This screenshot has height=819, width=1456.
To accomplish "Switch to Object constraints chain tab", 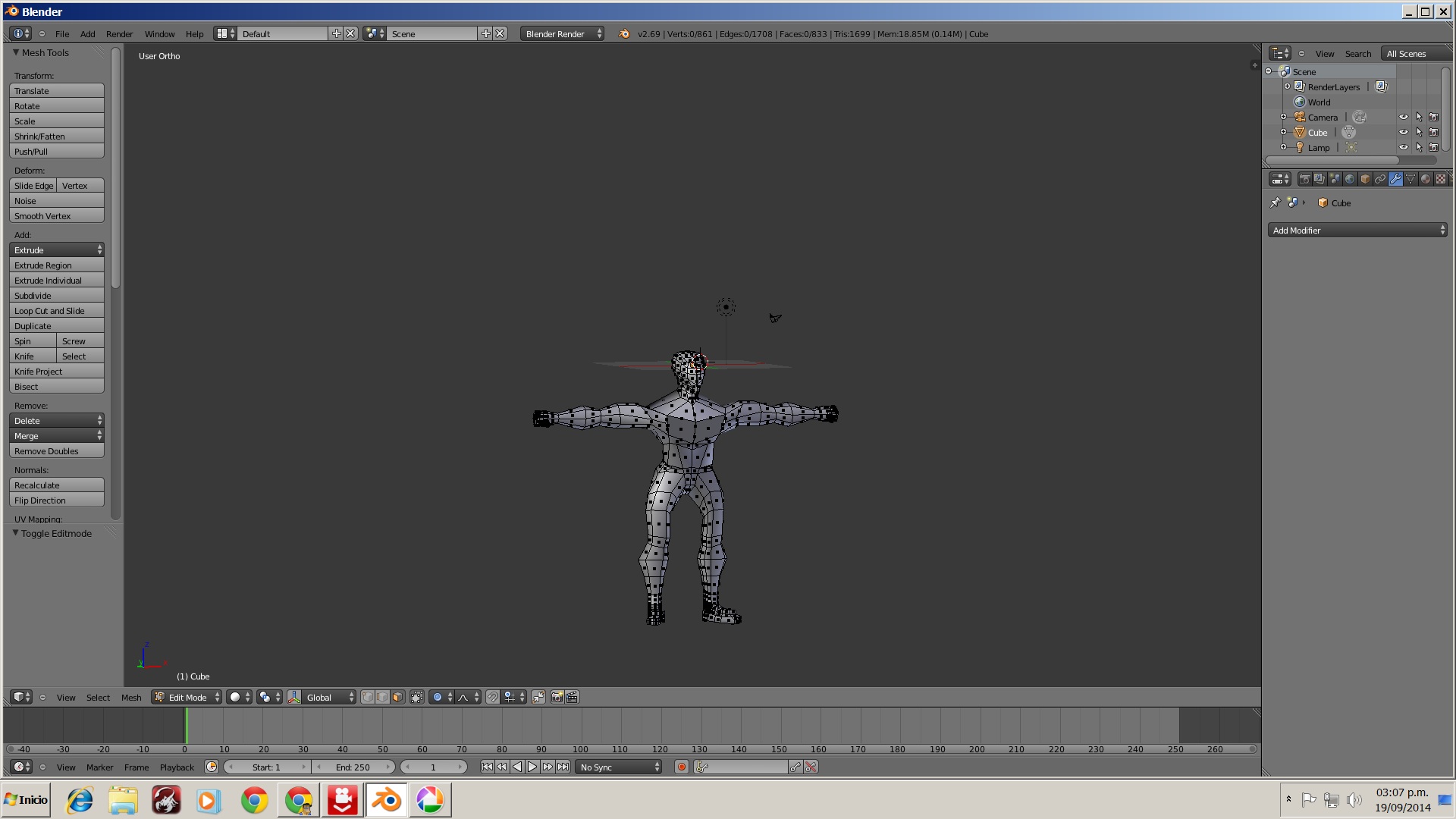I will pos(1380,180).
